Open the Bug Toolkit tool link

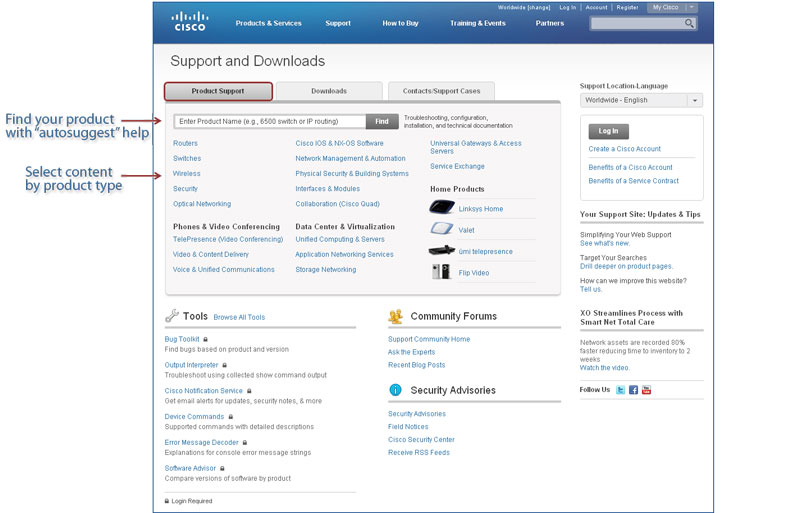(182, 339)
